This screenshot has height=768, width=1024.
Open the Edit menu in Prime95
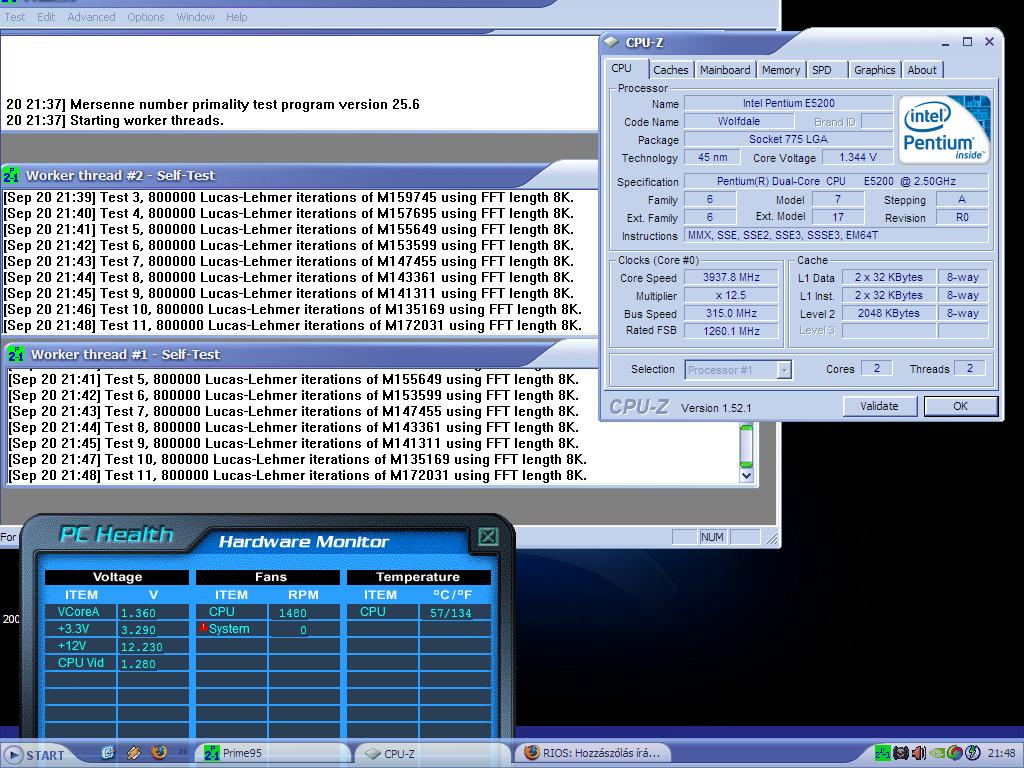[46, 17]
